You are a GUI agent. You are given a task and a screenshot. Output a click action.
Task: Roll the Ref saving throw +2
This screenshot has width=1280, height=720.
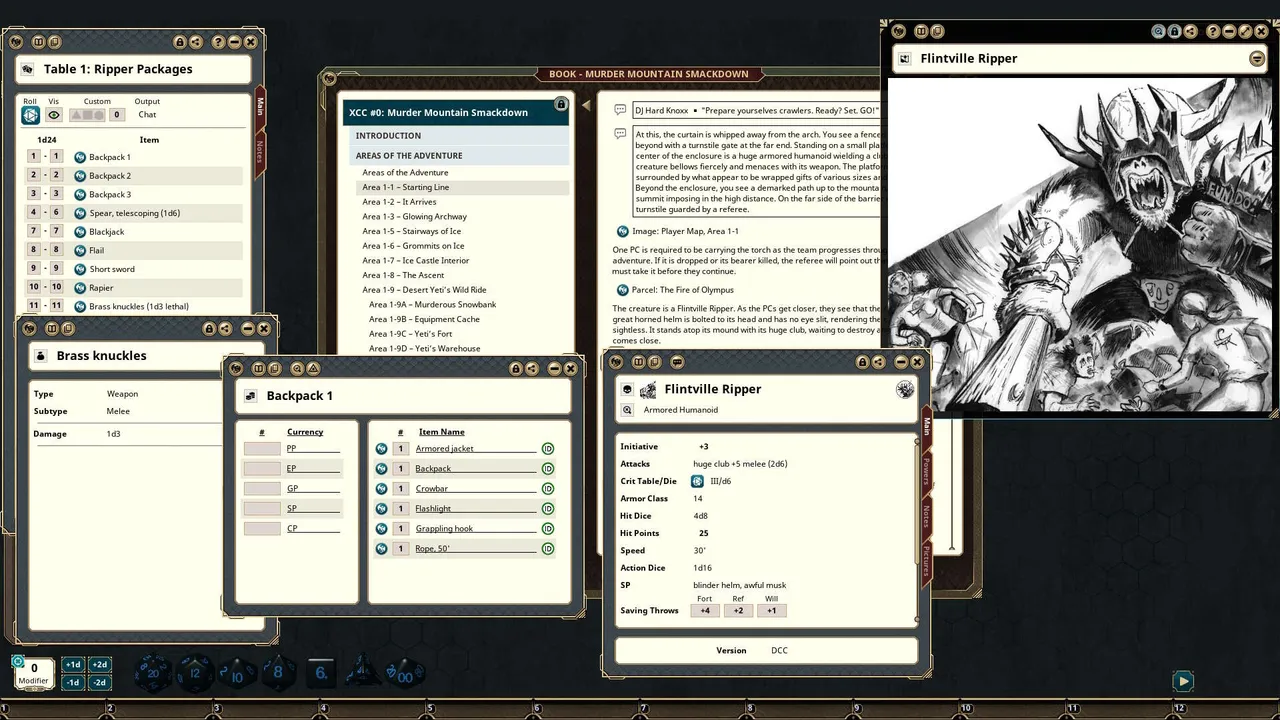point(738,610)
